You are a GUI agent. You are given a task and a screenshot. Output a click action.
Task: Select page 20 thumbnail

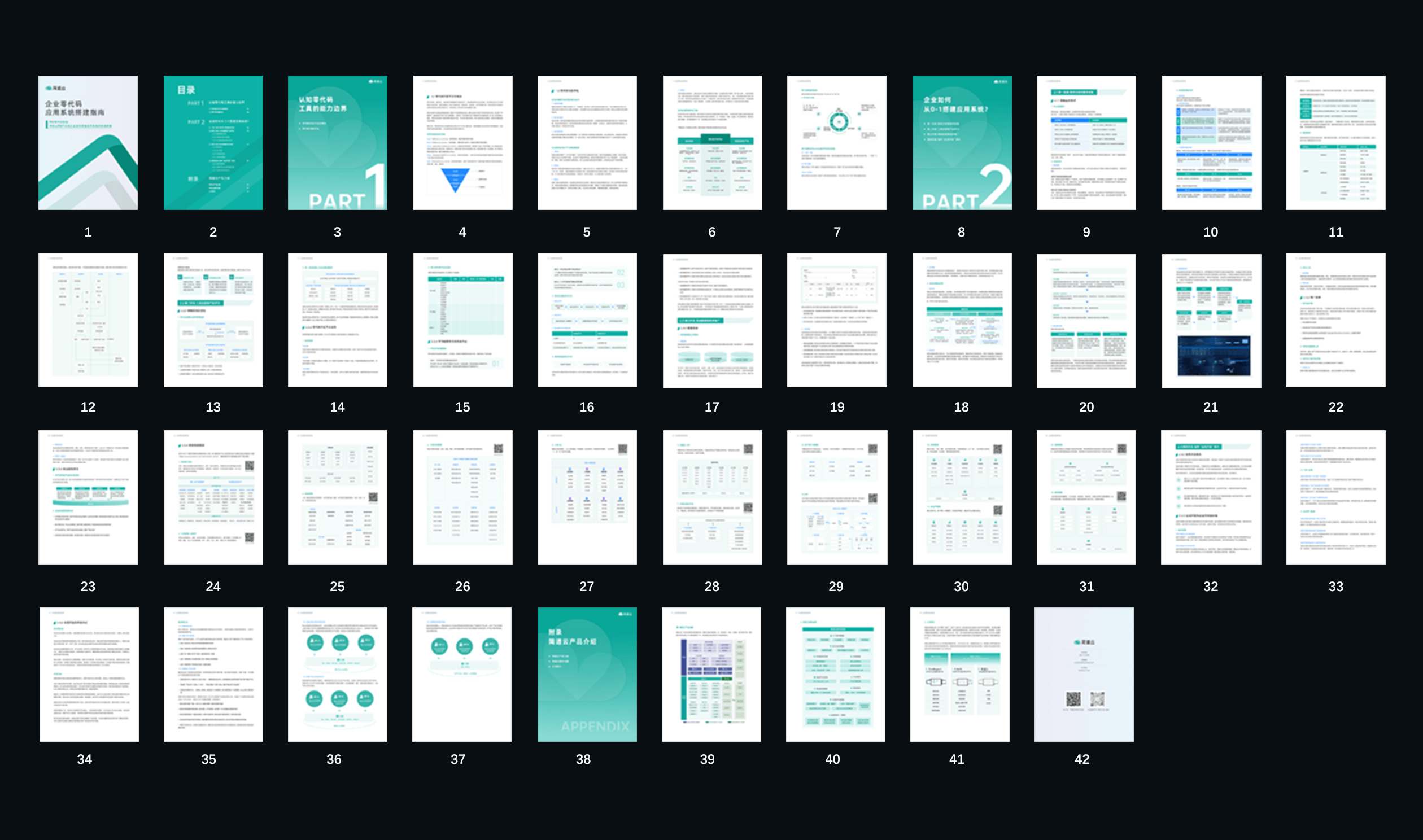click(x=1086, y=321)
